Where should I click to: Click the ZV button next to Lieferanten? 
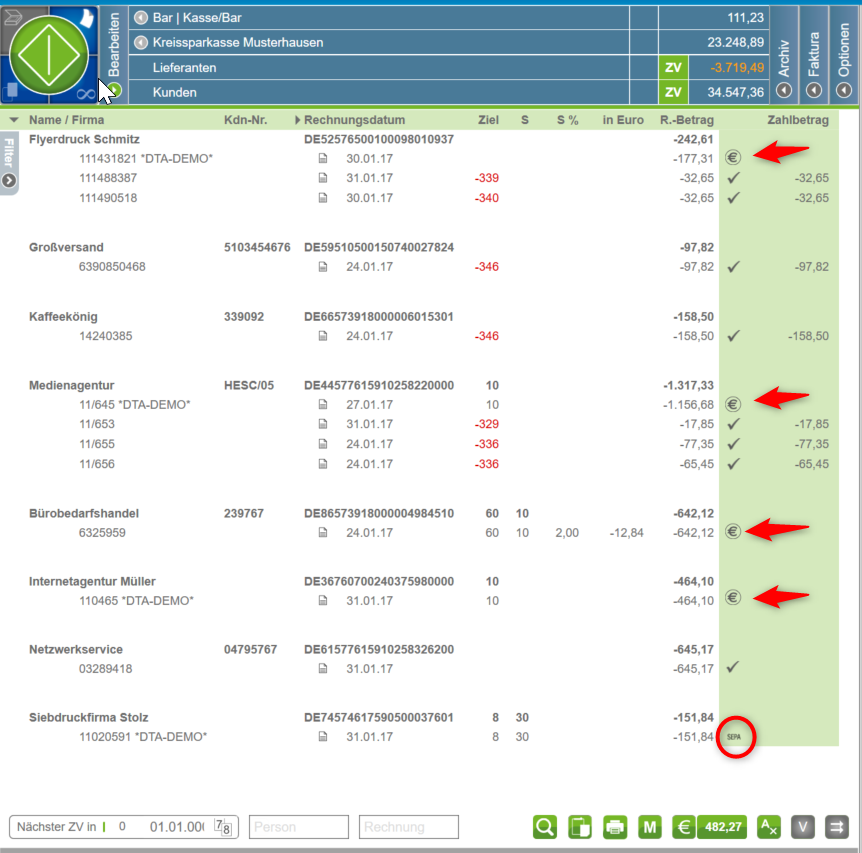(673, 68)
